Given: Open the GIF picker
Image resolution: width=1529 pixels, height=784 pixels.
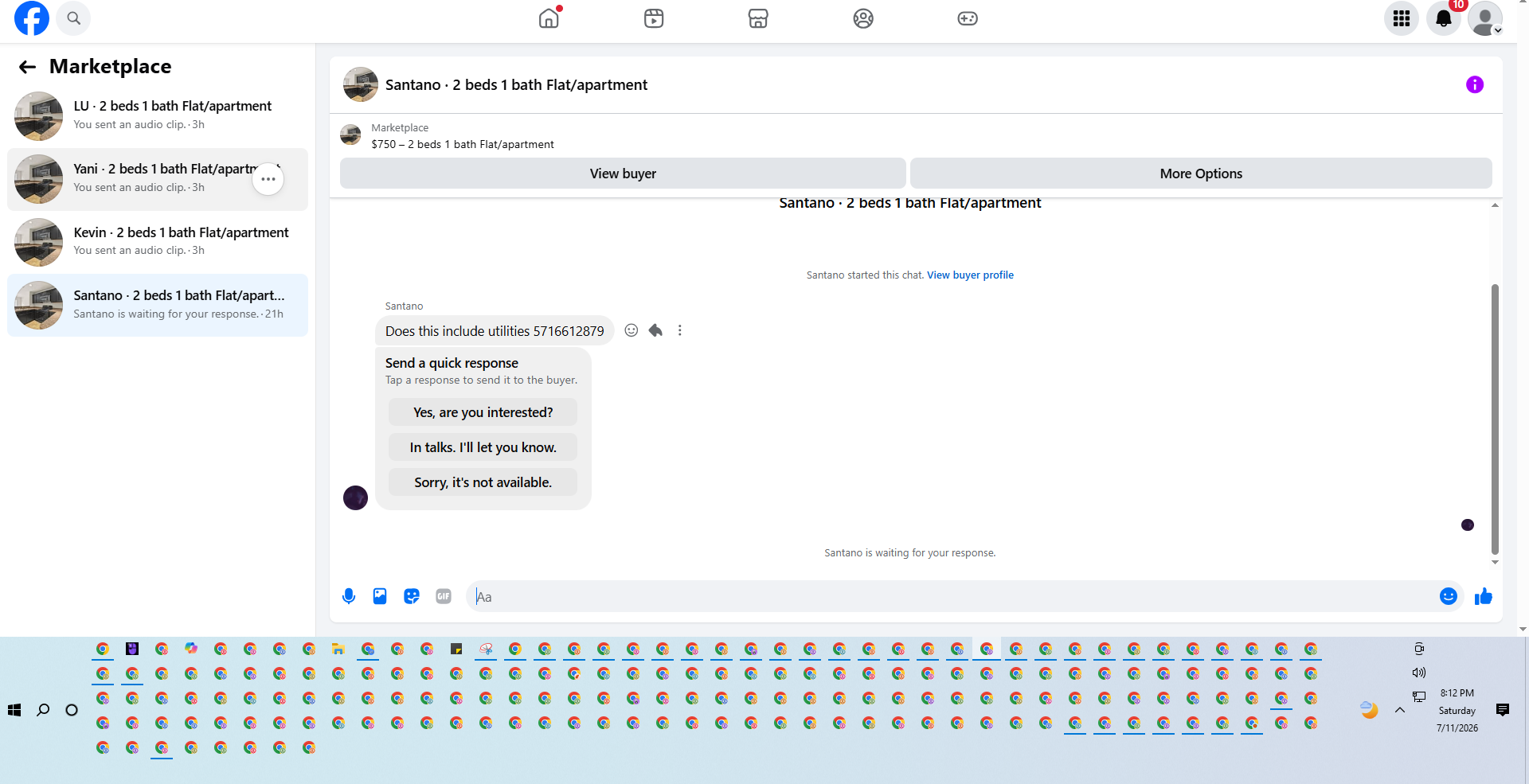Looking at the screenshot, I should (444, 596).
